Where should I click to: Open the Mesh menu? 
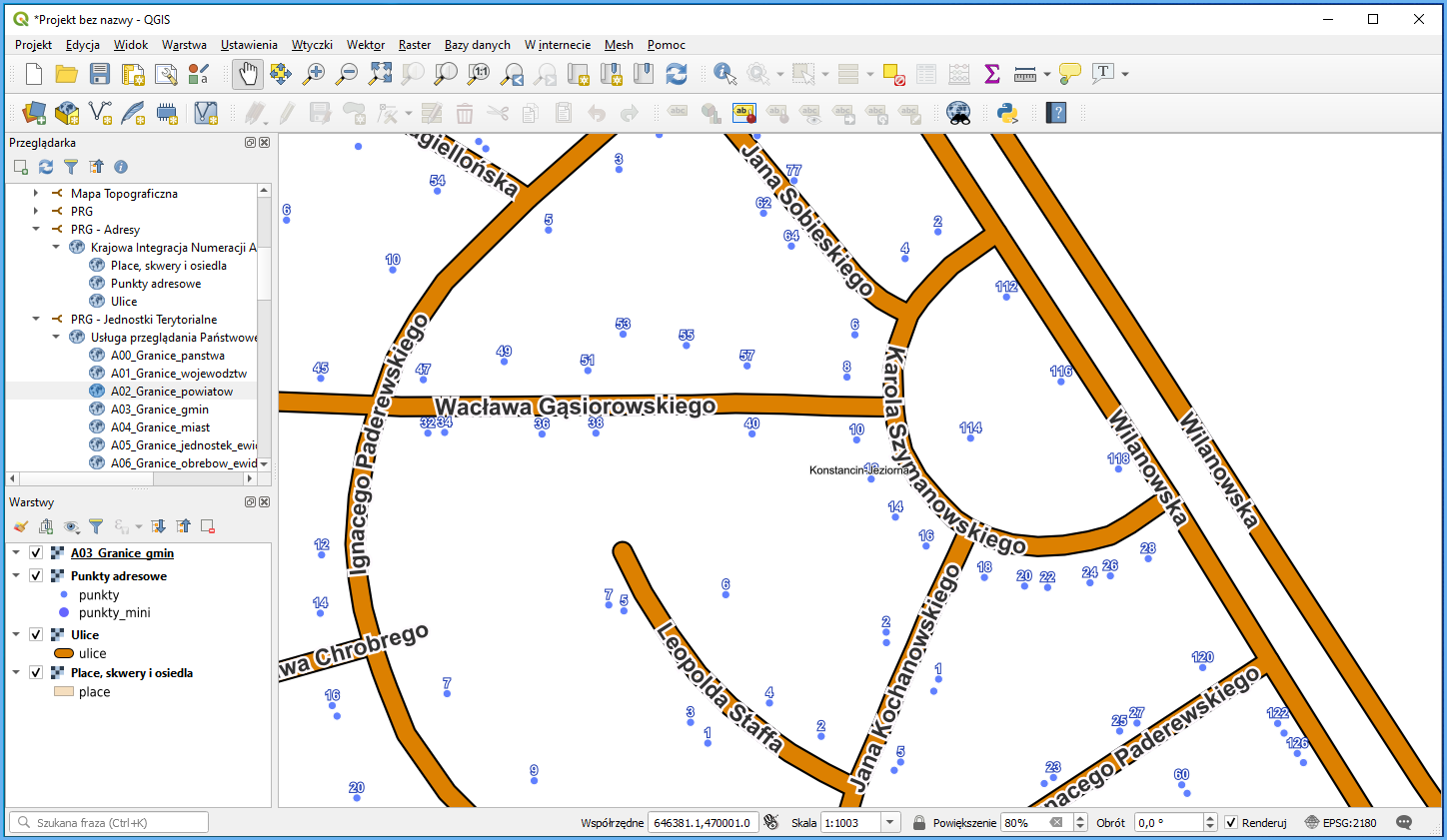619,45
